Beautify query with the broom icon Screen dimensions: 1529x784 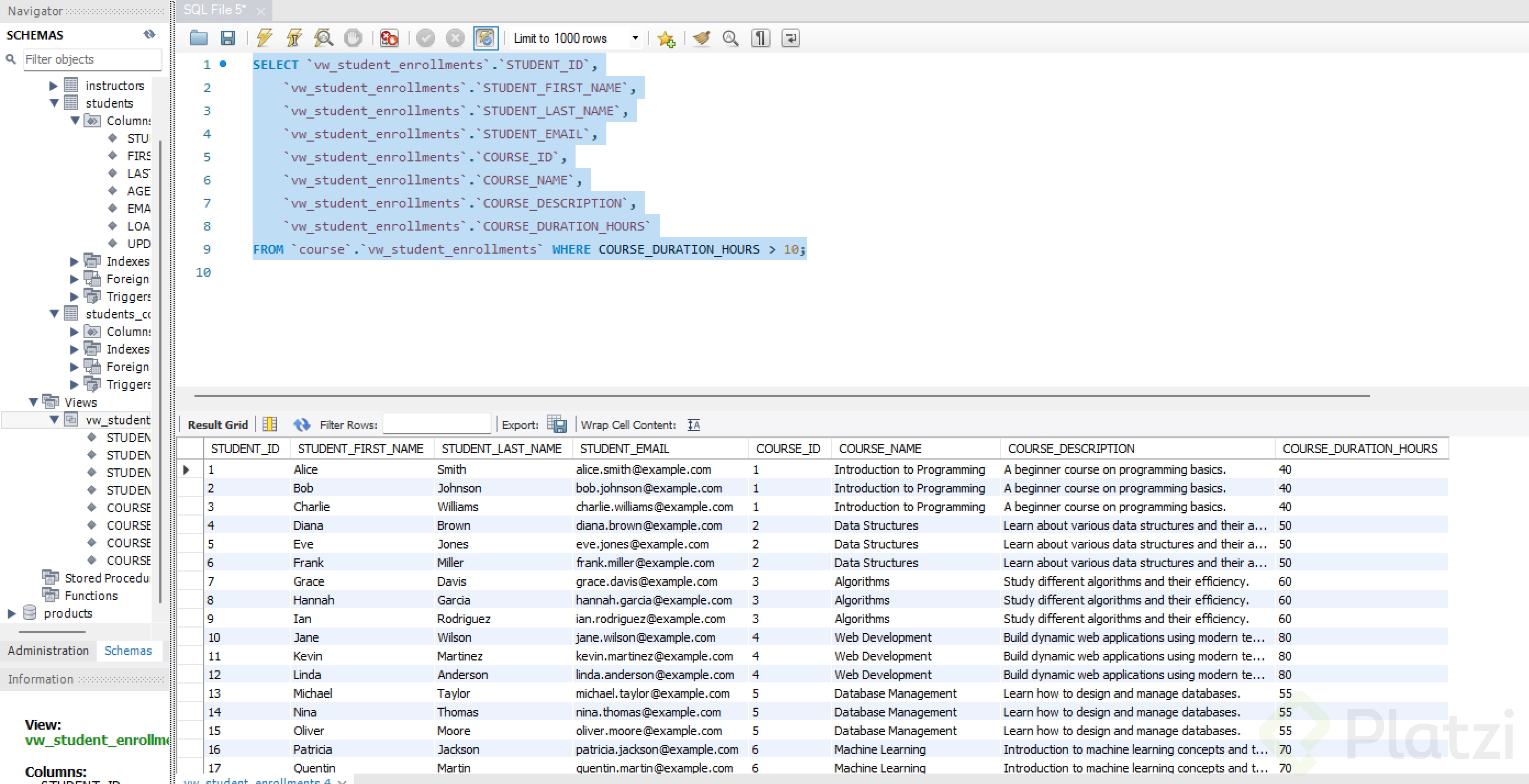[701, 38]
